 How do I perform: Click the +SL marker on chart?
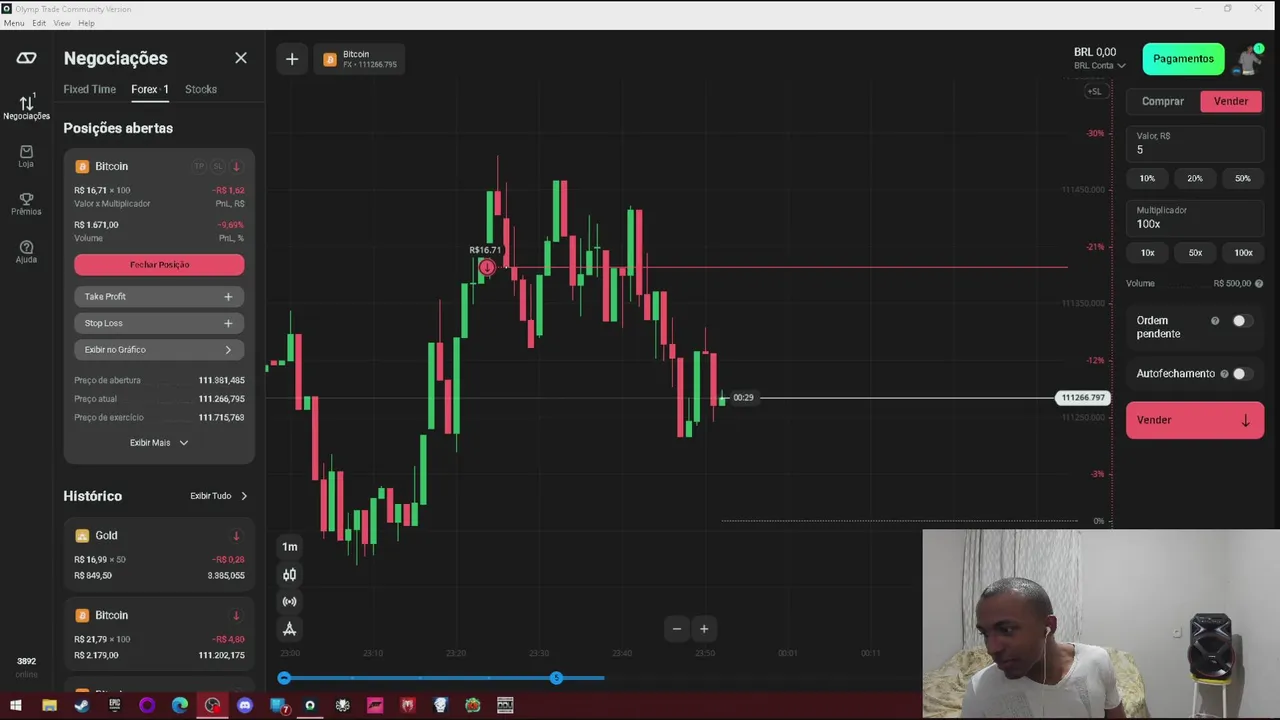click(x=1095, y=91)
